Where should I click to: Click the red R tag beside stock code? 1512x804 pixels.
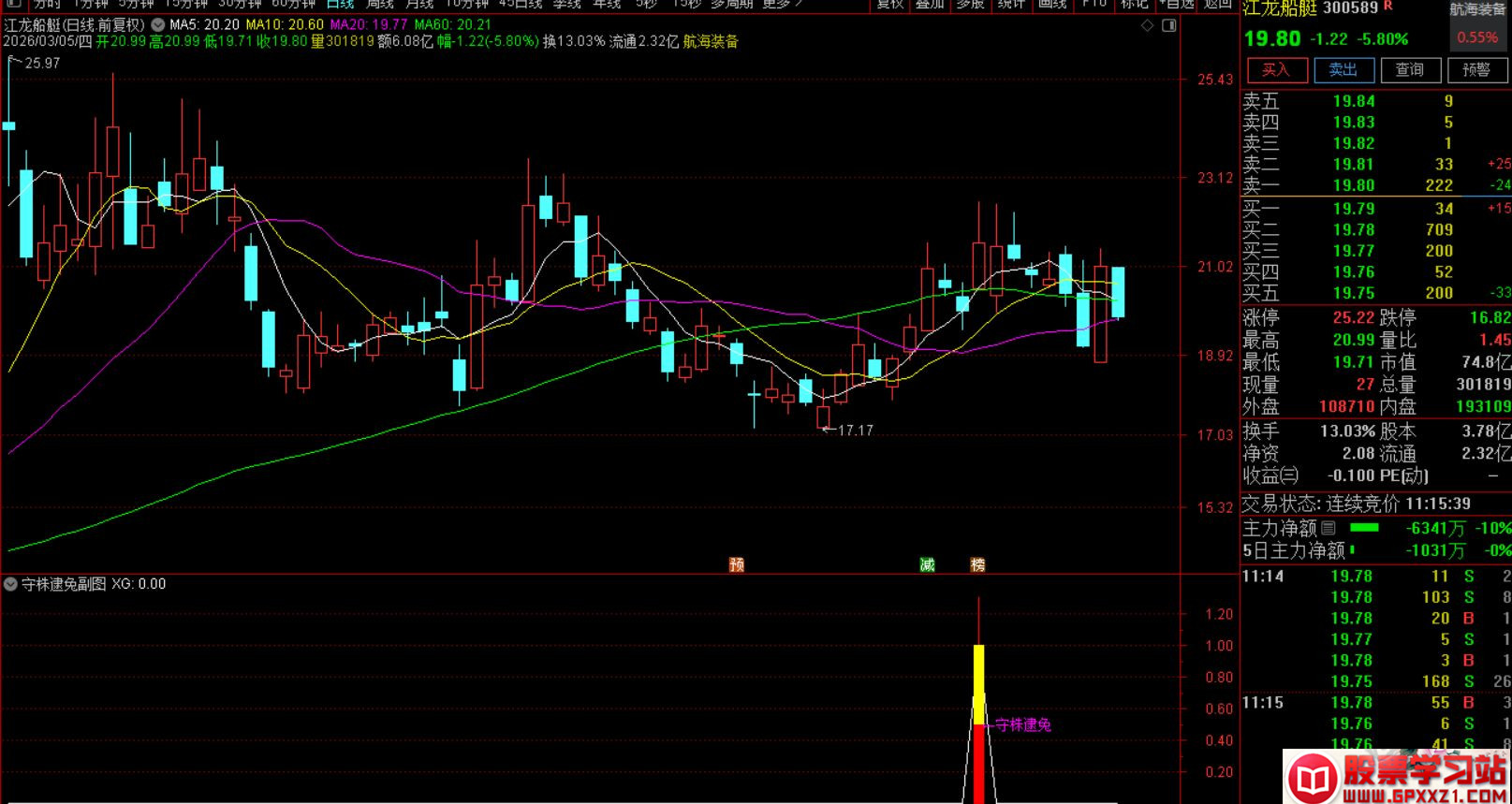[x=1388, y=7]
